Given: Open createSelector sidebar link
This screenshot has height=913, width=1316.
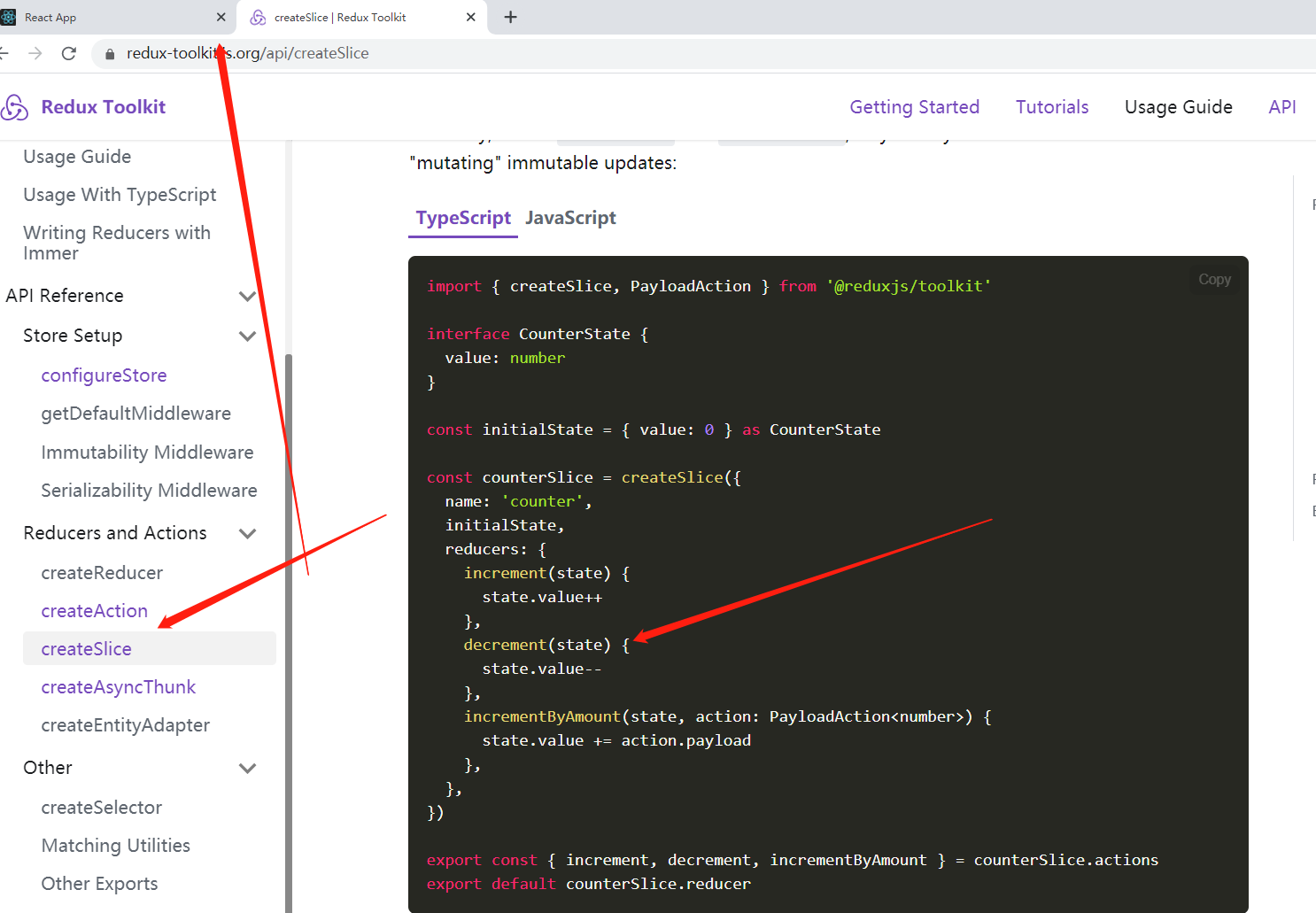Looking at the screenshot, I should 101,808.
